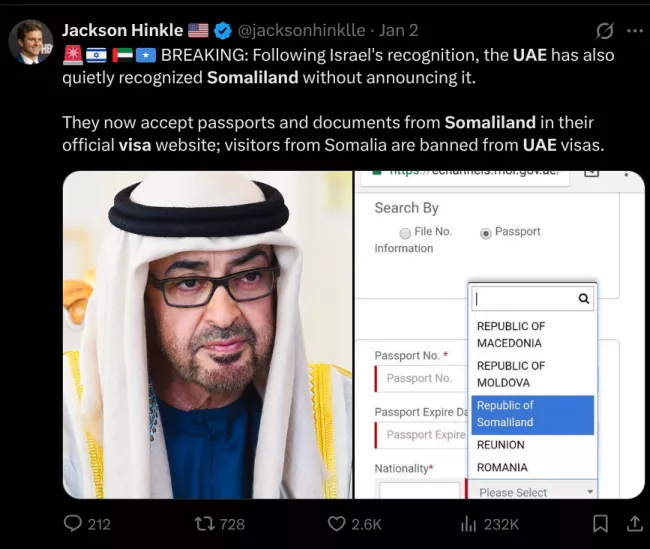Click the search magnifier in the dropdown
Image resolution: width=650 pixels, height=549 pixels.
coord(584,298)
